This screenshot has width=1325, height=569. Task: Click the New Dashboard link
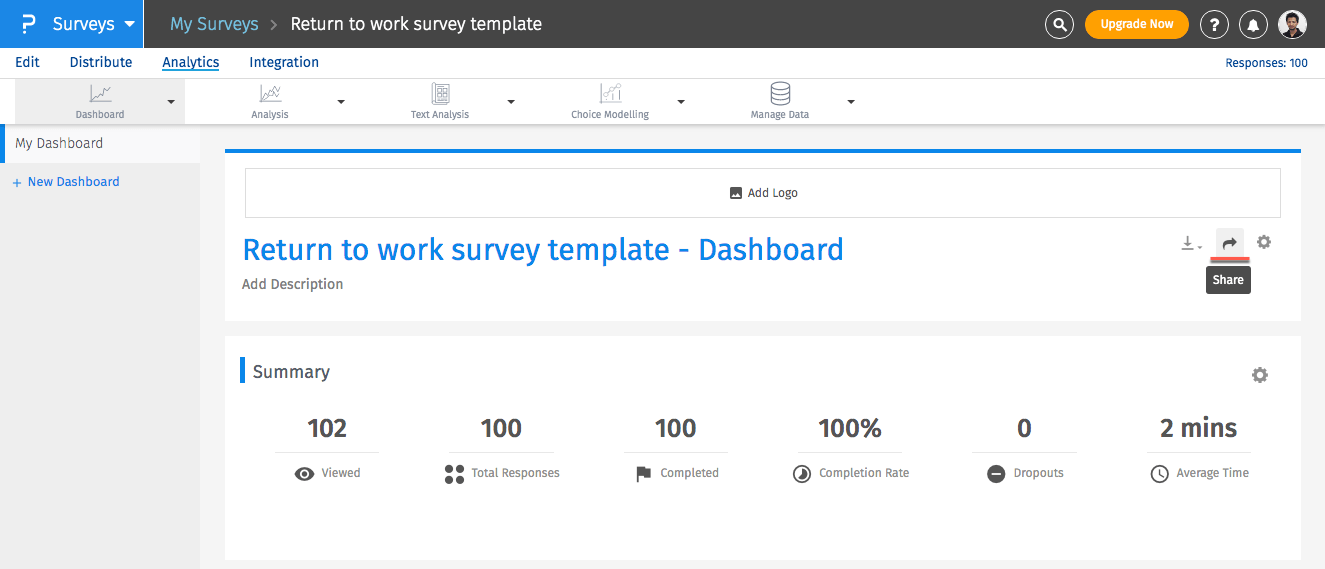(x=73, y=182)
